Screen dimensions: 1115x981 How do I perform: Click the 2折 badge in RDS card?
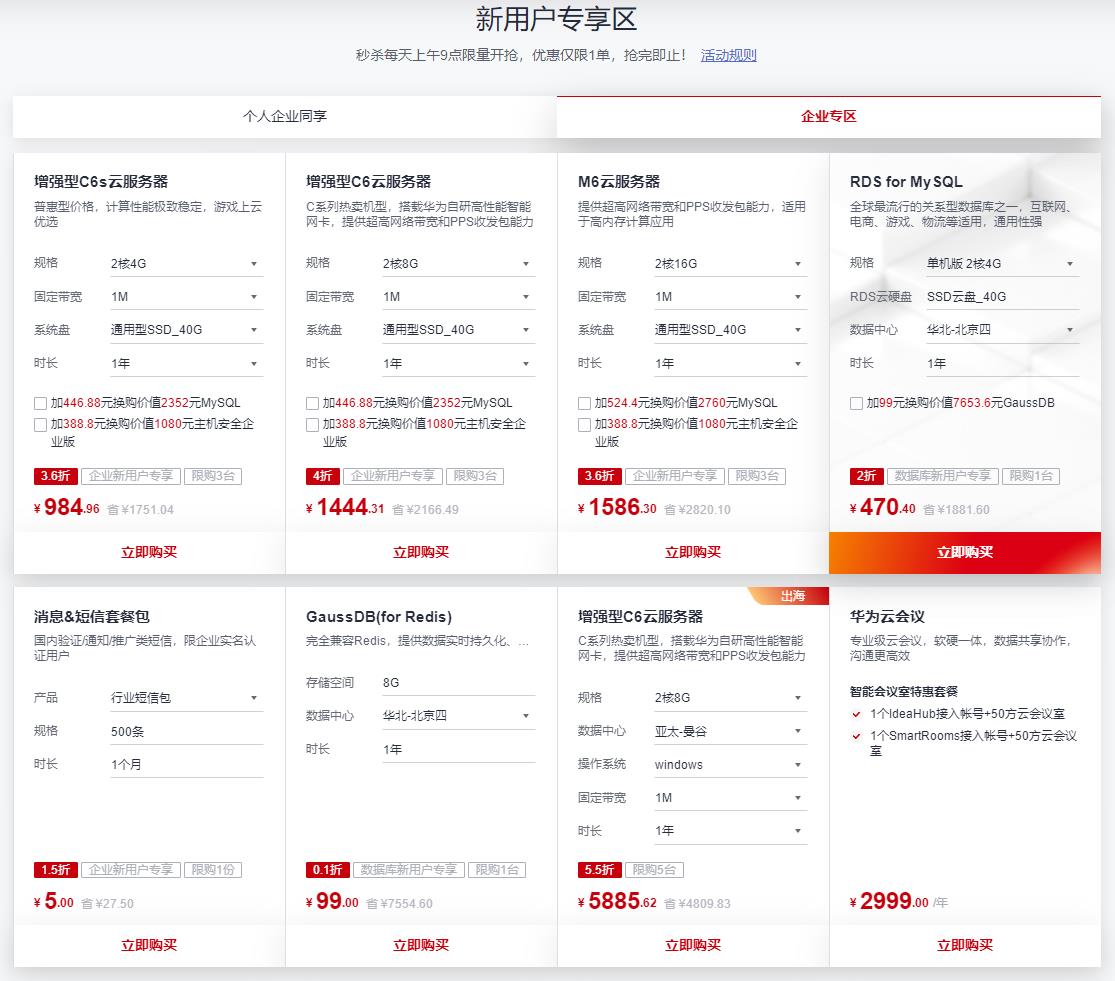point(866,476)
